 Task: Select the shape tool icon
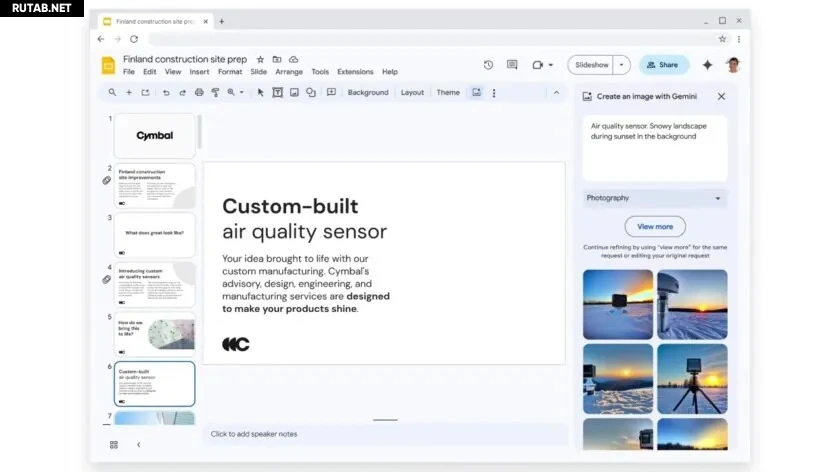click(310, 93)
